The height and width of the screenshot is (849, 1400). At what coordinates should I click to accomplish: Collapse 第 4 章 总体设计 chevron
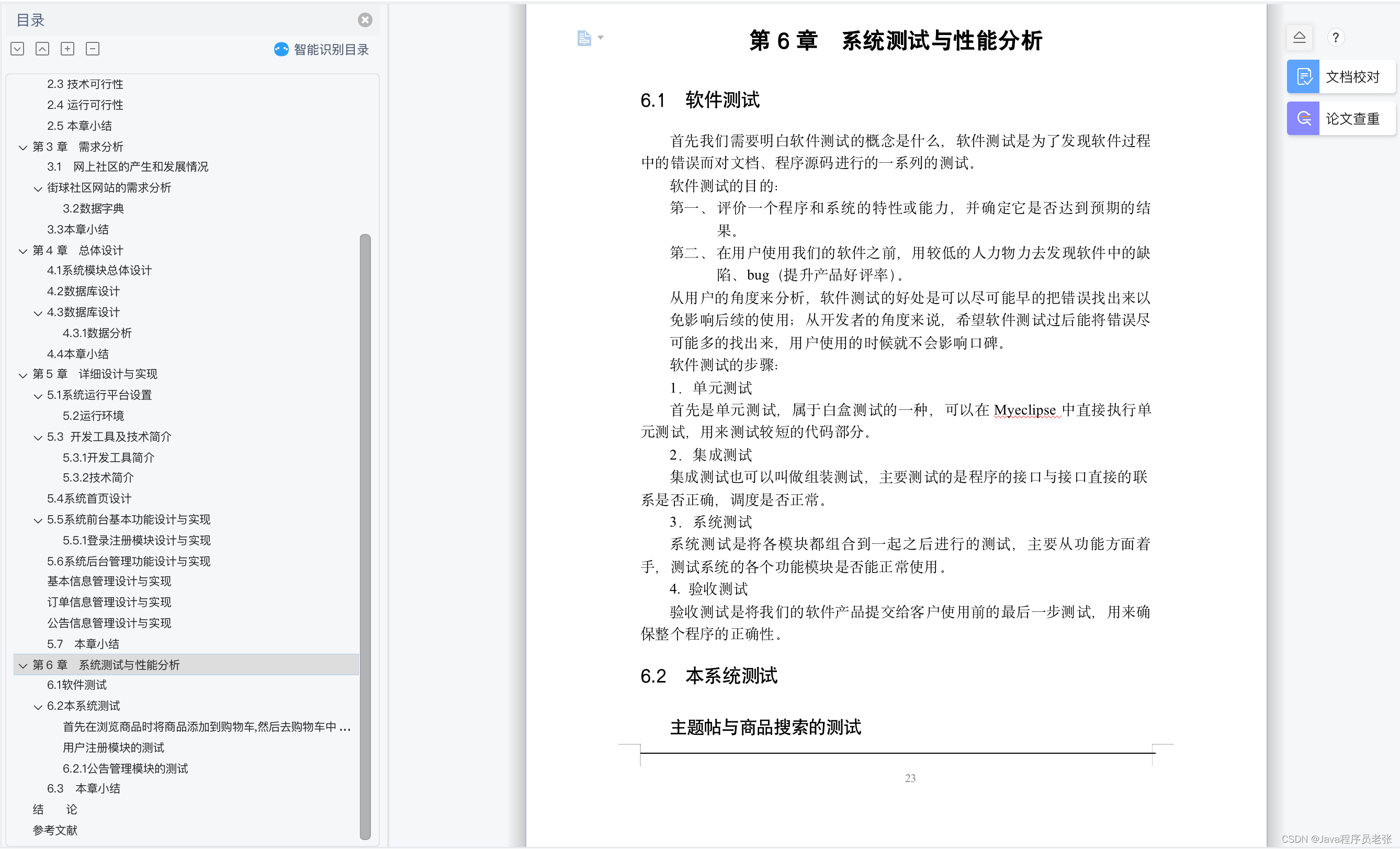22,251
